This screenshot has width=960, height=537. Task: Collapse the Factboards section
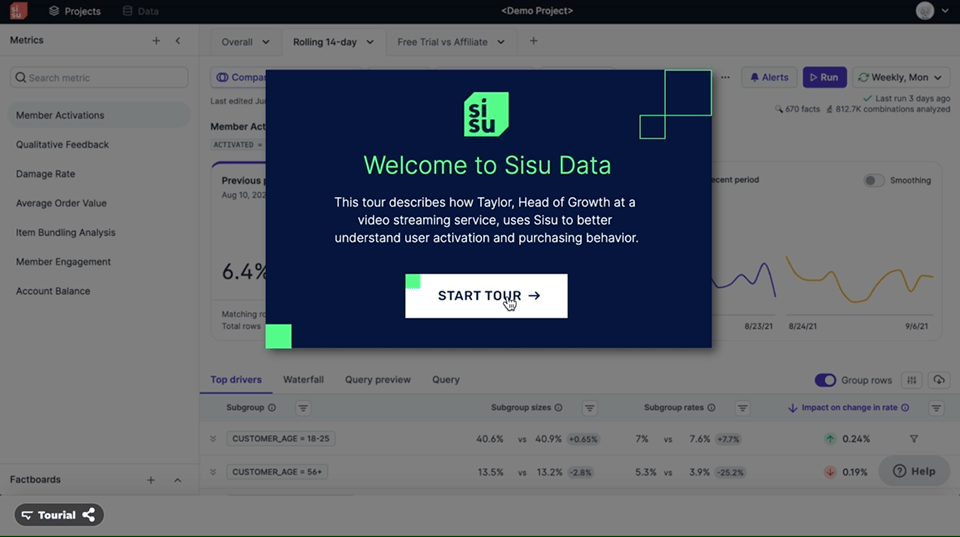[178, 480]
